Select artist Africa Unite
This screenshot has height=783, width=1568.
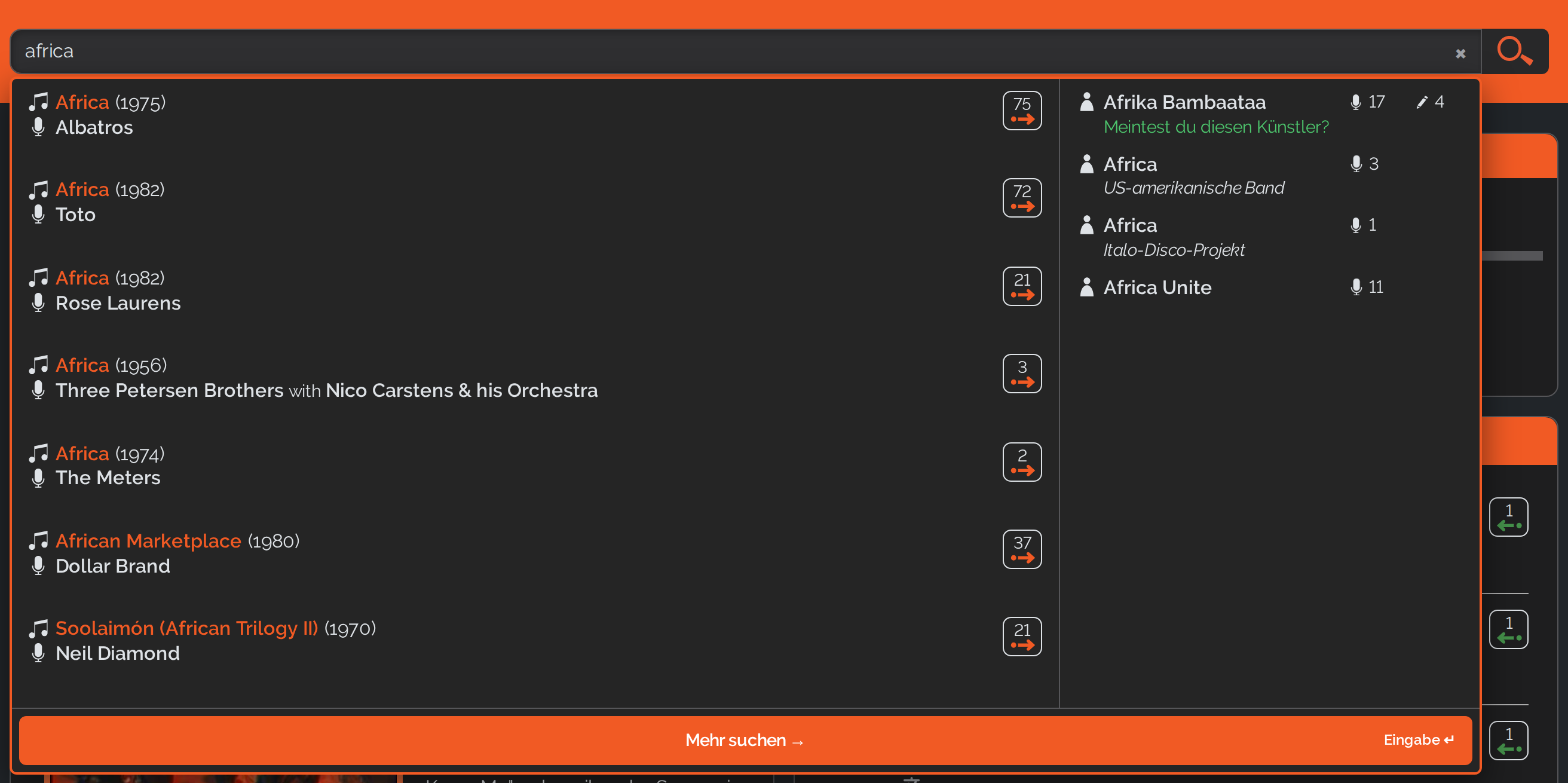click(x=1157, y=287)
